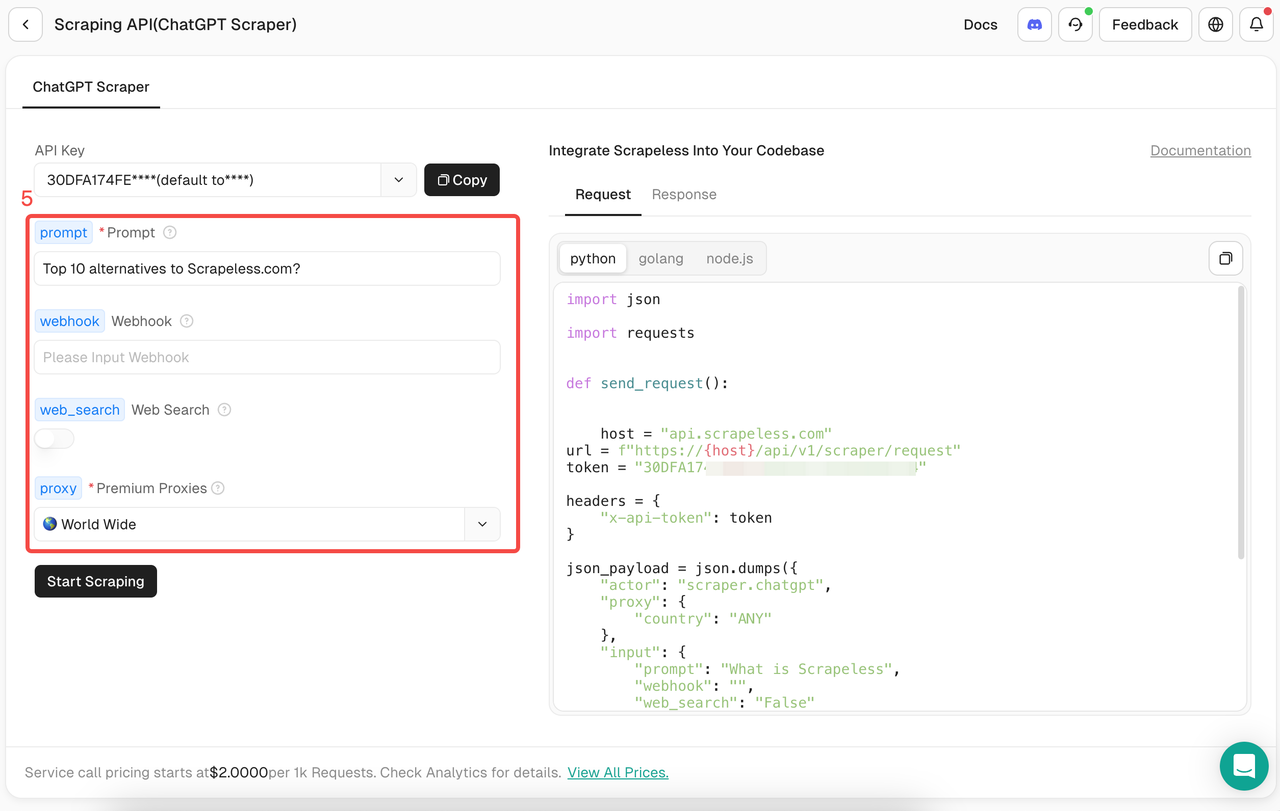Click the API Key value field

click(208, 180)
